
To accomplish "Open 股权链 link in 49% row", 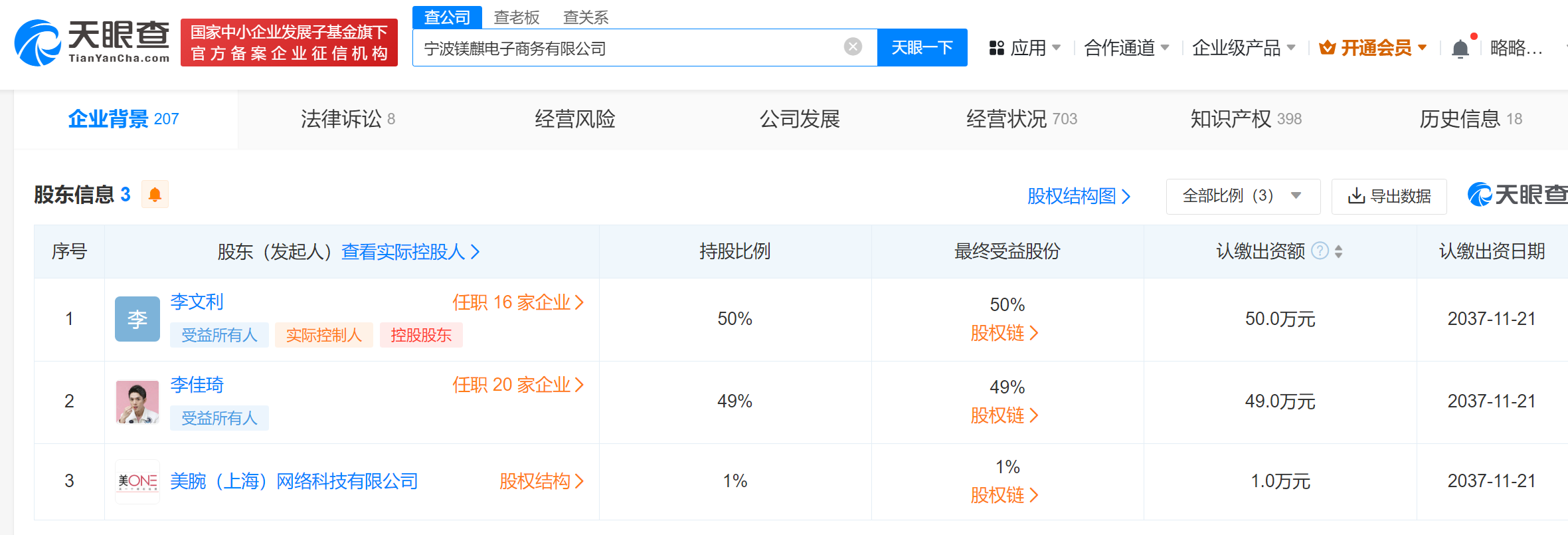I will click(1004, 415).
